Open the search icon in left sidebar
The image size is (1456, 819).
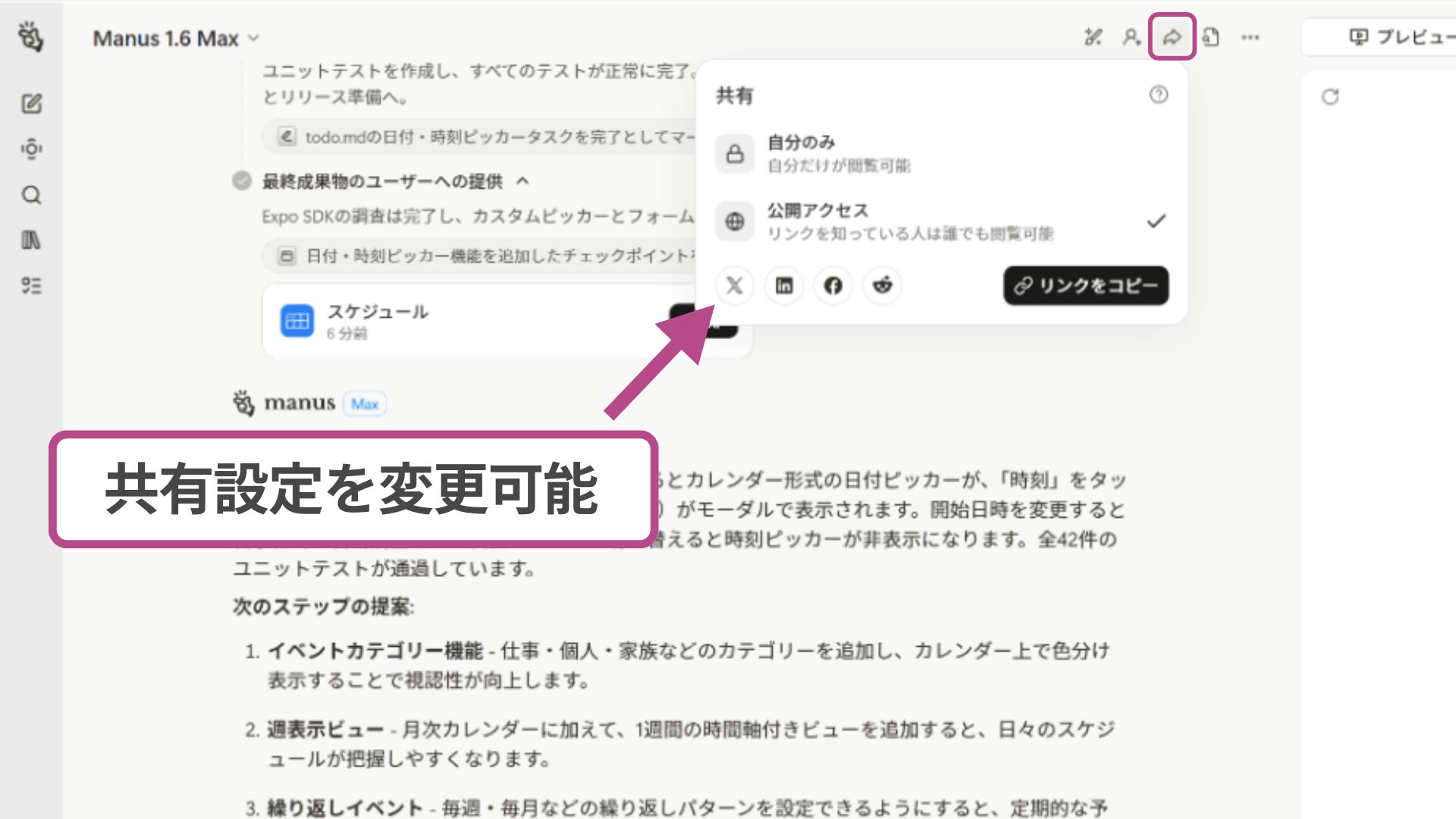[31, 195]
